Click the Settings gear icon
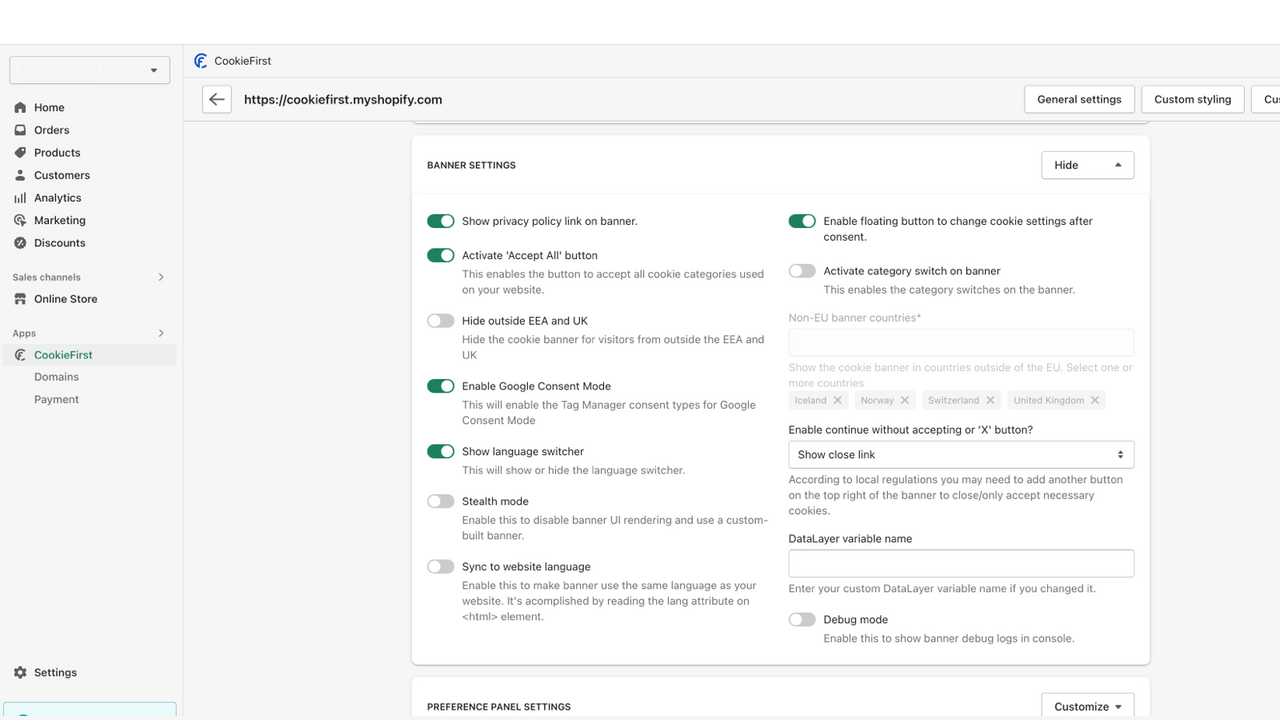 [x=20, y=673]
